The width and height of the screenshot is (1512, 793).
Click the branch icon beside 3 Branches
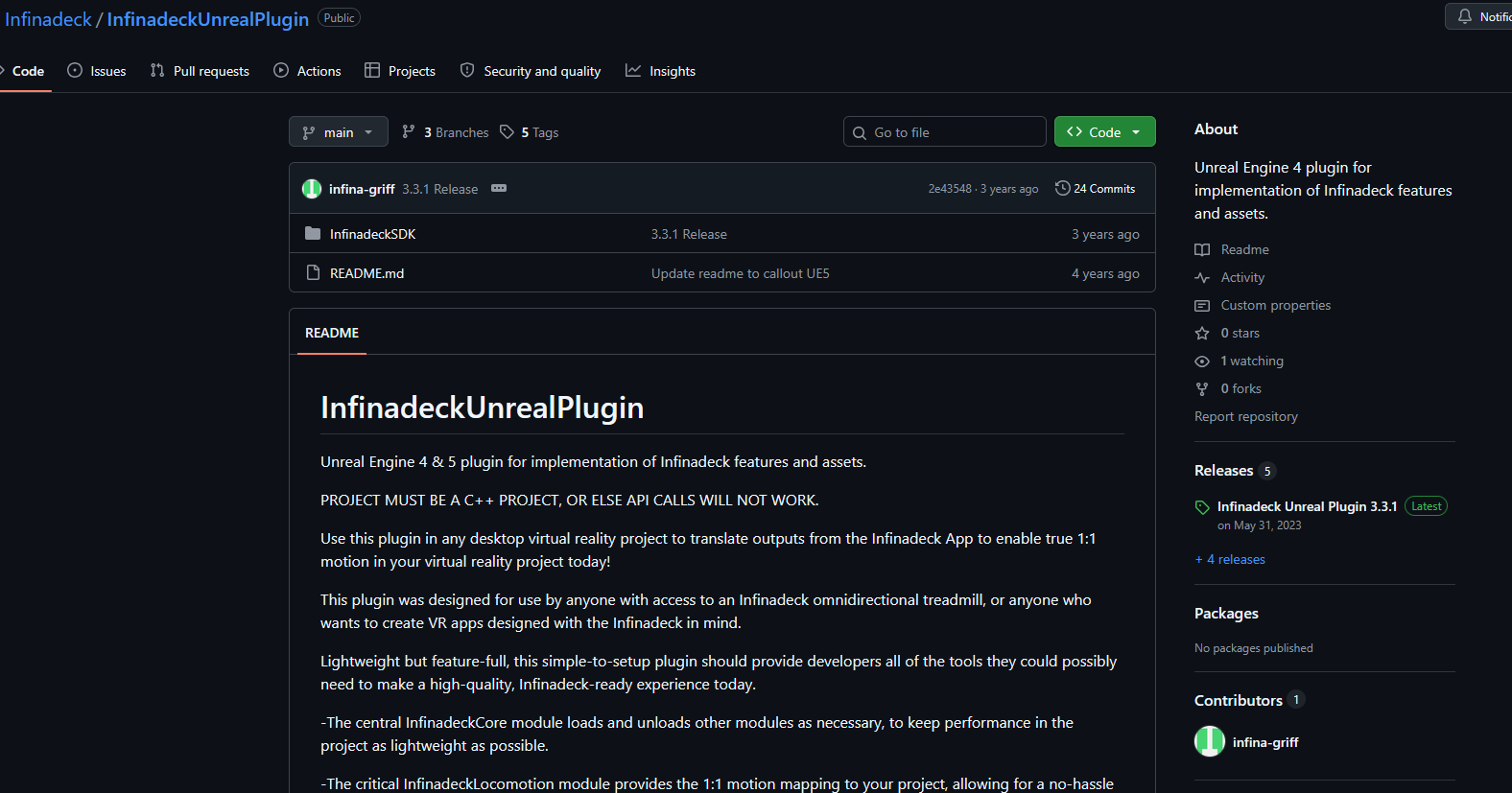[409, 131]
